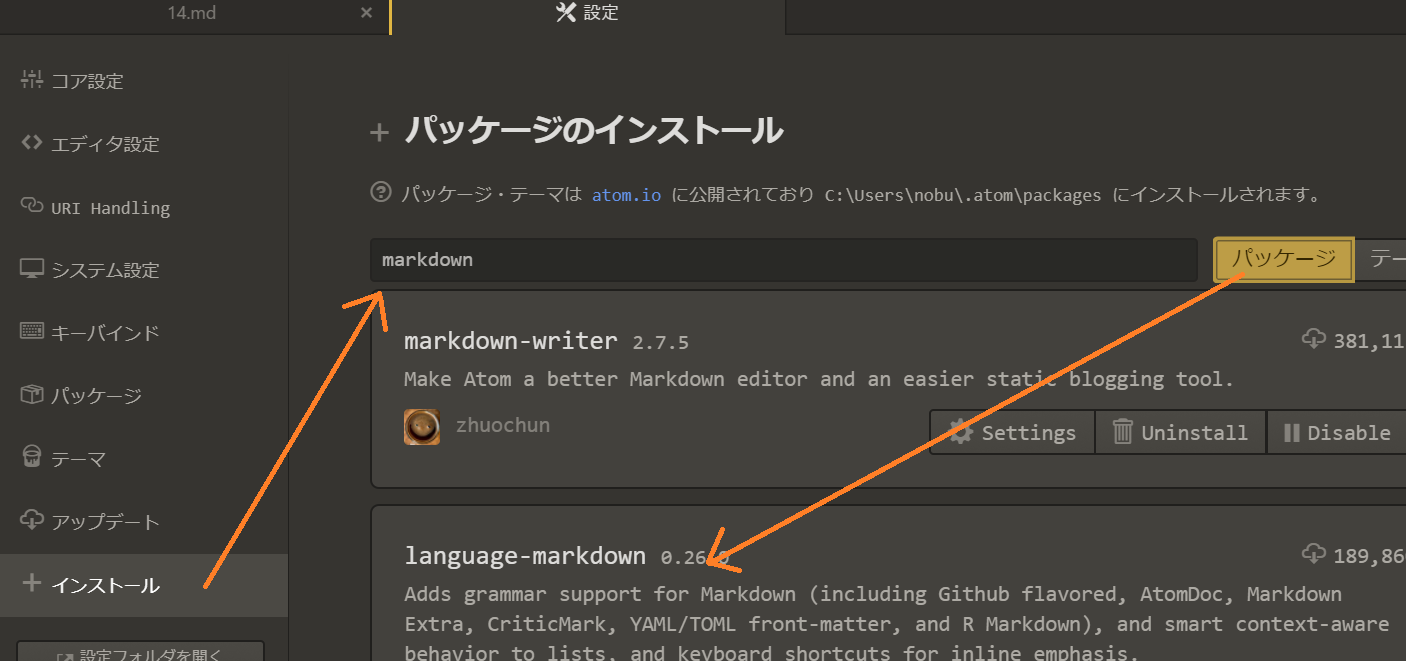Click the paint bucket icon next to テーマ
Viewport: 1406px width, 661px height.
(x=32, y=458)
